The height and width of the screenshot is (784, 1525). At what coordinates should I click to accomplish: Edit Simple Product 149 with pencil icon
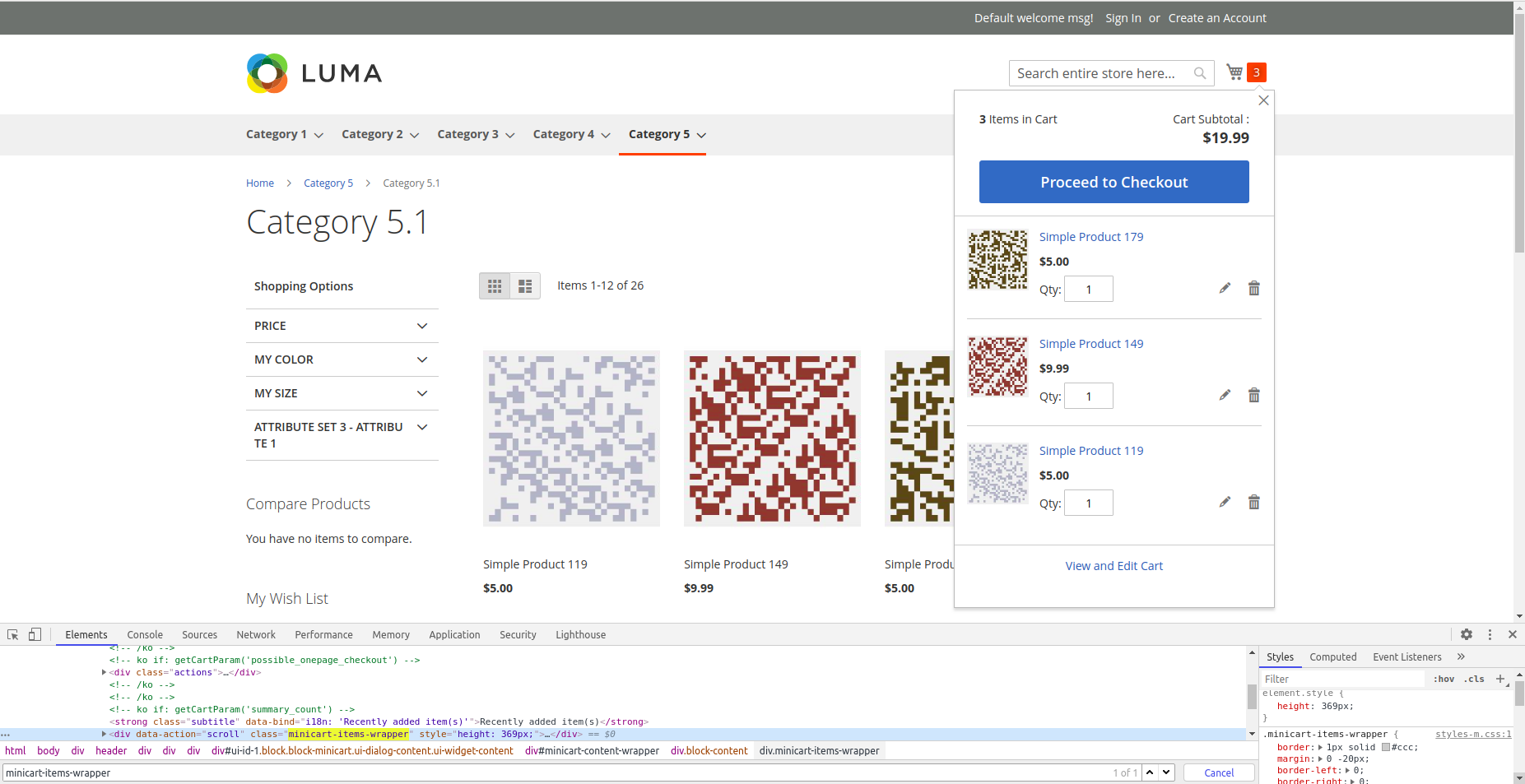1225,395
